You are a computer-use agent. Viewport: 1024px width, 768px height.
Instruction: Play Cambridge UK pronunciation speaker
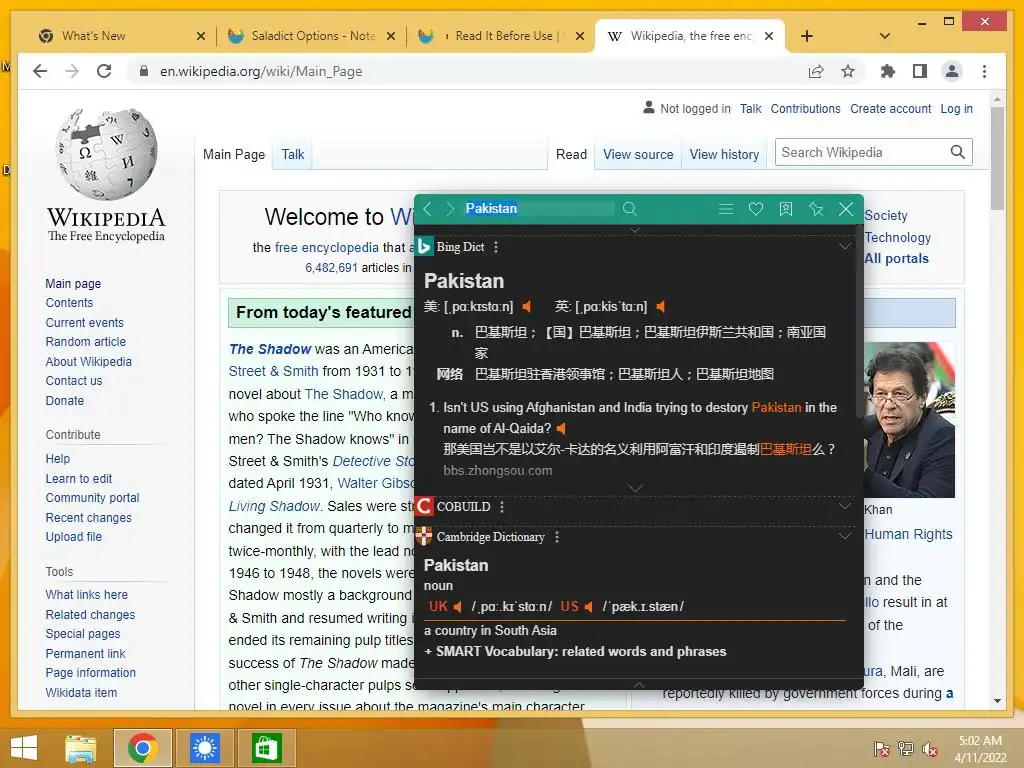pyautogui.click(x=458, y=607)
